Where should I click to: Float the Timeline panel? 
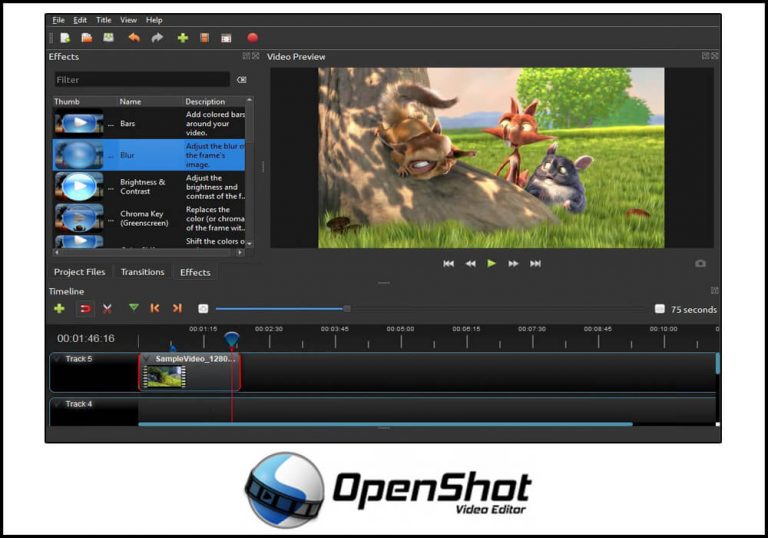pyautogui.click(x=715, y=291)
